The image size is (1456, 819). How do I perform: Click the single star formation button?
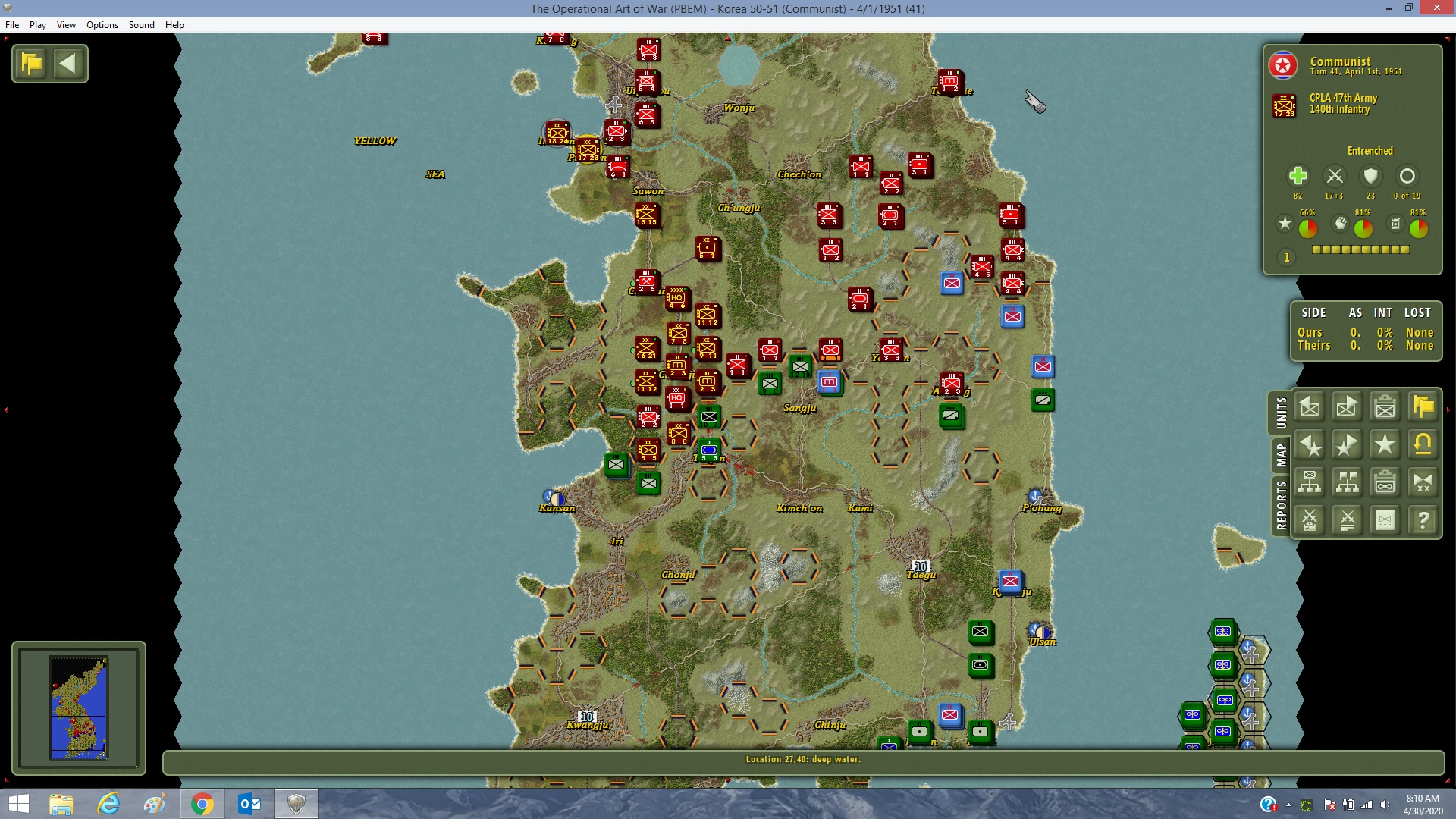[1385, 445]
